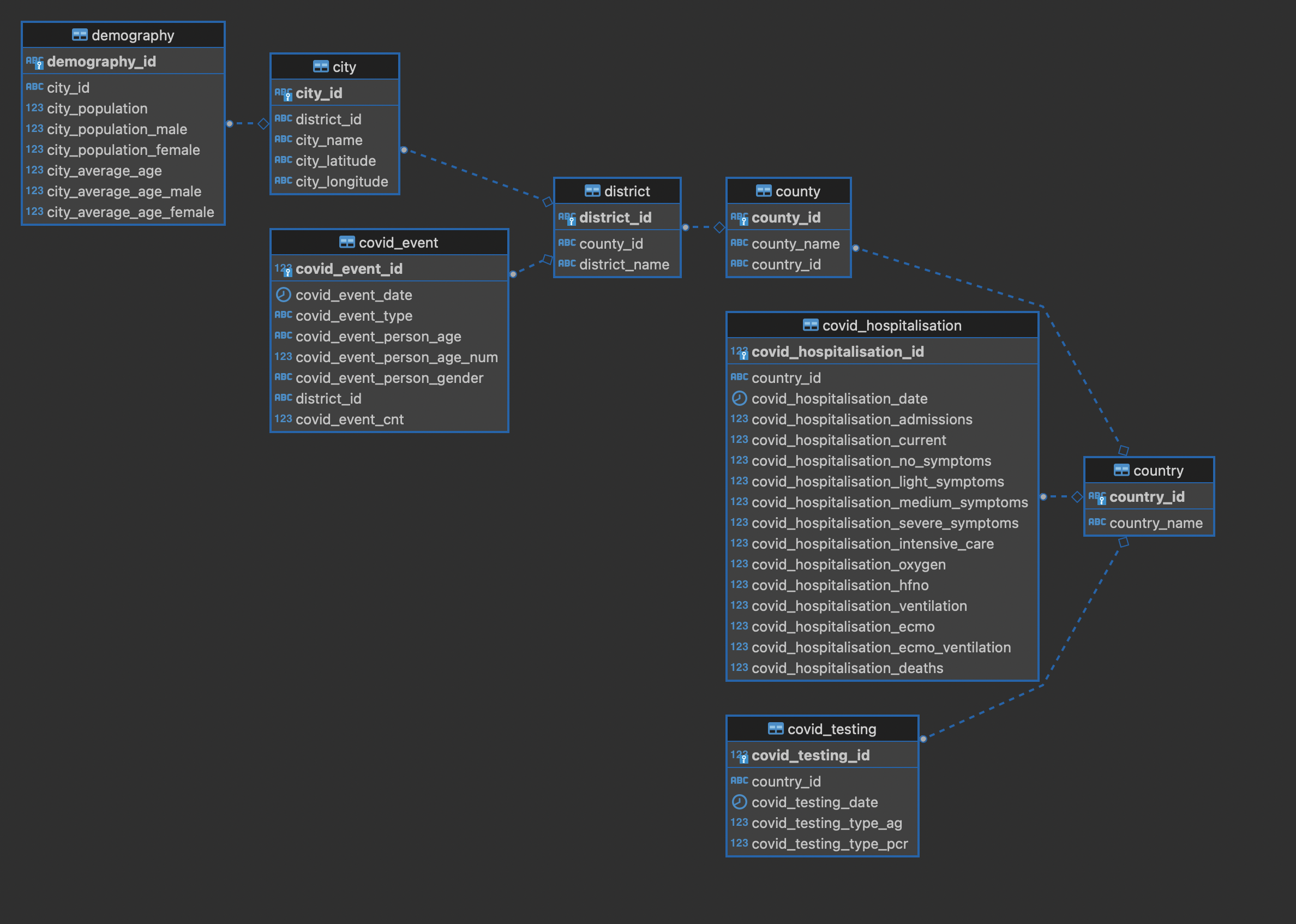Click the county table icon

point(764,191)
